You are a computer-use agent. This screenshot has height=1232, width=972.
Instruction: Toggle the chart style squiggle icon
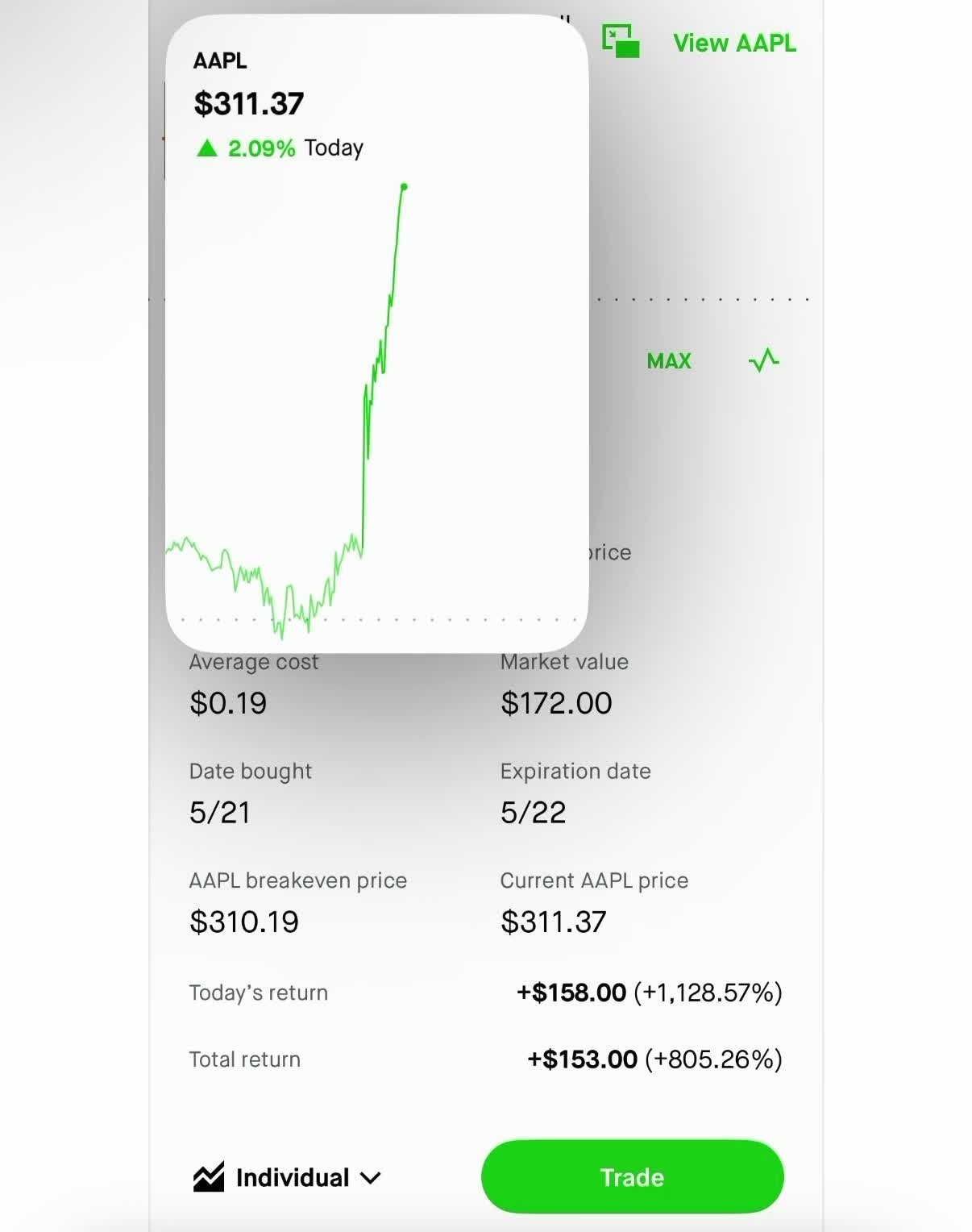[x=763, y=360]
